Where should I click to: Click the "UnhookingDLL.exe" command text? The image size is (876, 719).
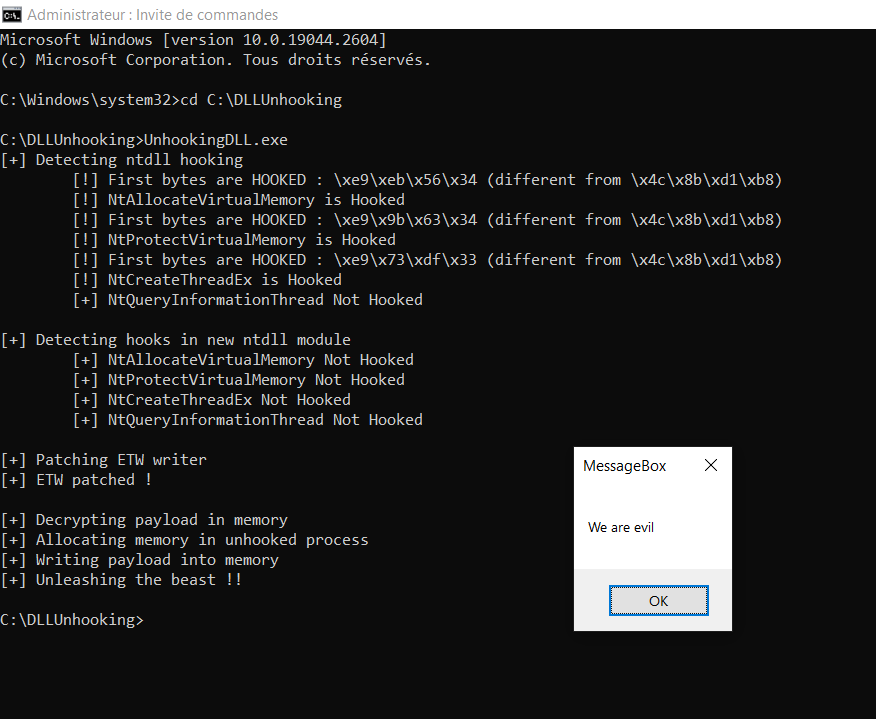[x=216, y=140]
